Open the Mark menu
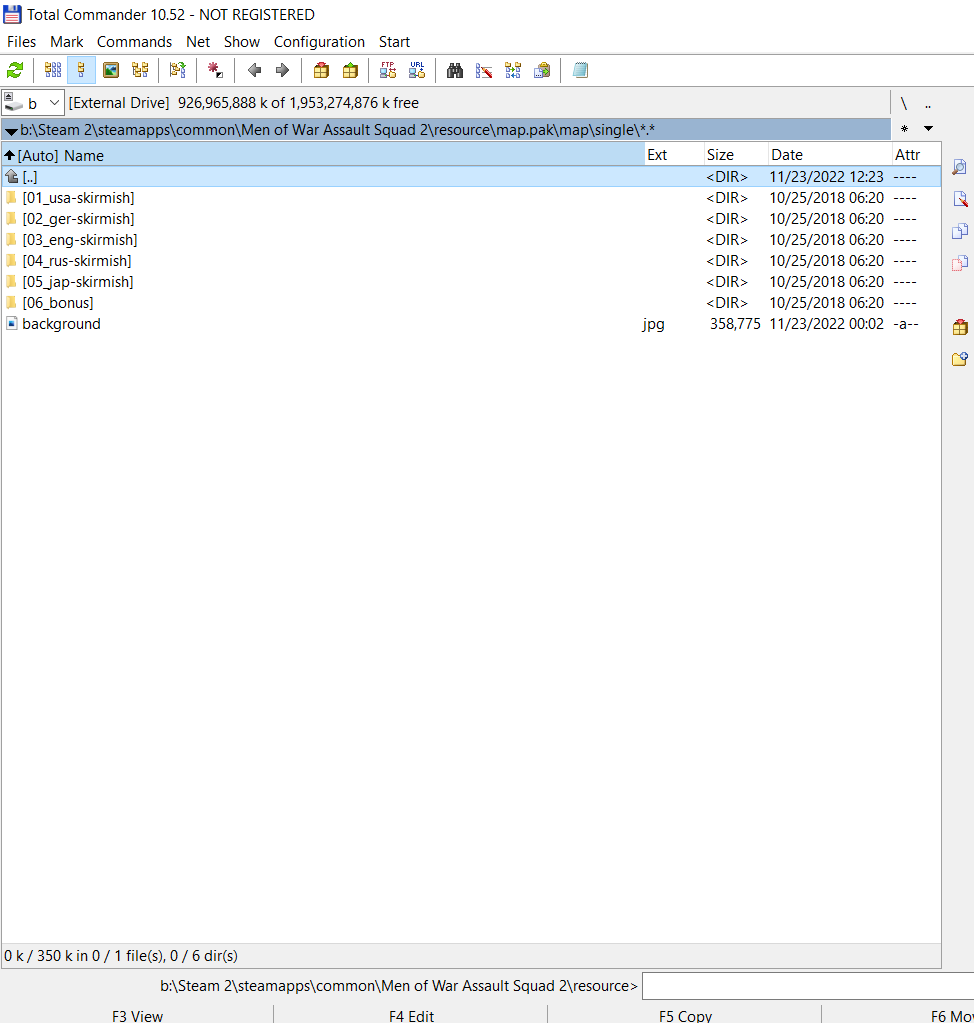The image size is (974, 1023). pos(67,42)
